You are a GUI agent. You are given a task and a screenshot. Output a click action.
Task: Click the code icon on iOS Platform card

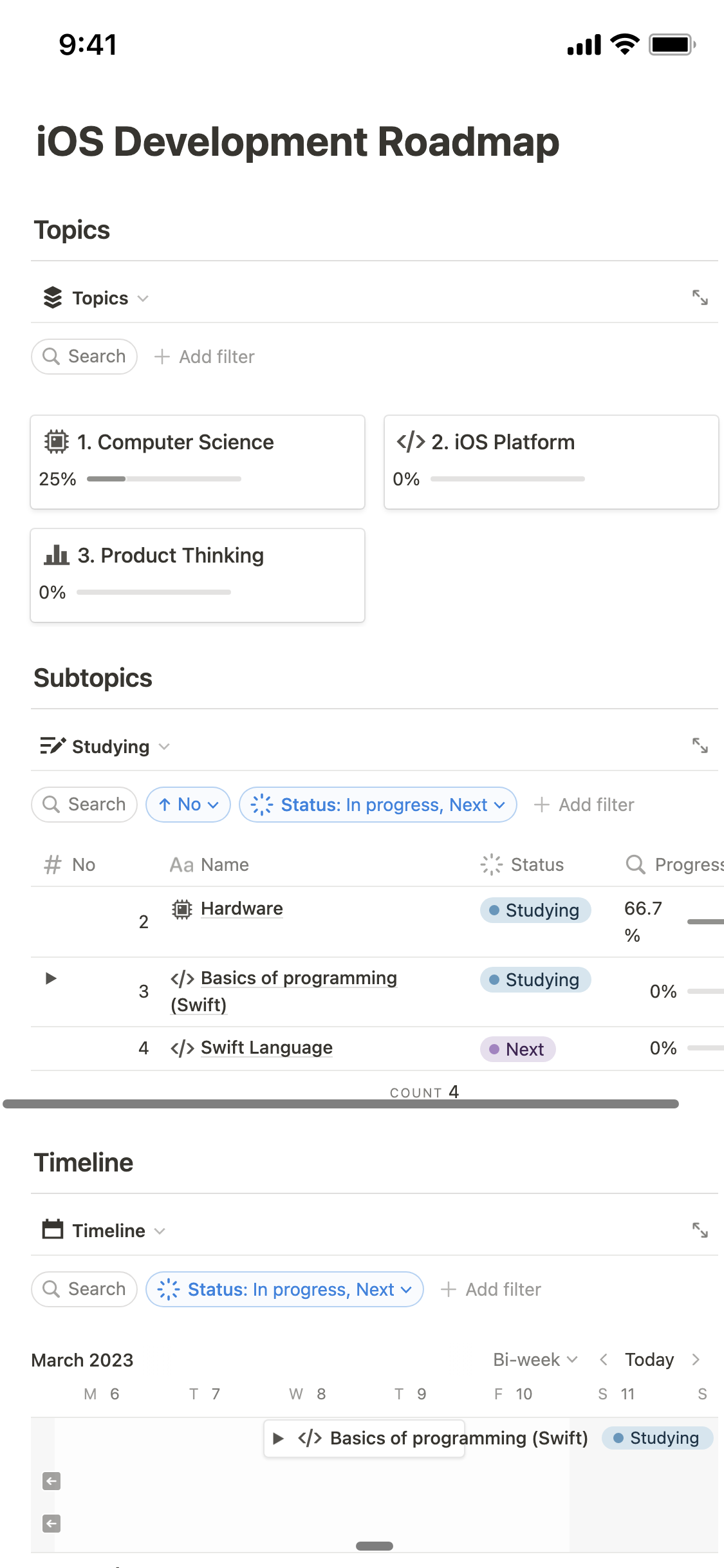tap(410, 442)
